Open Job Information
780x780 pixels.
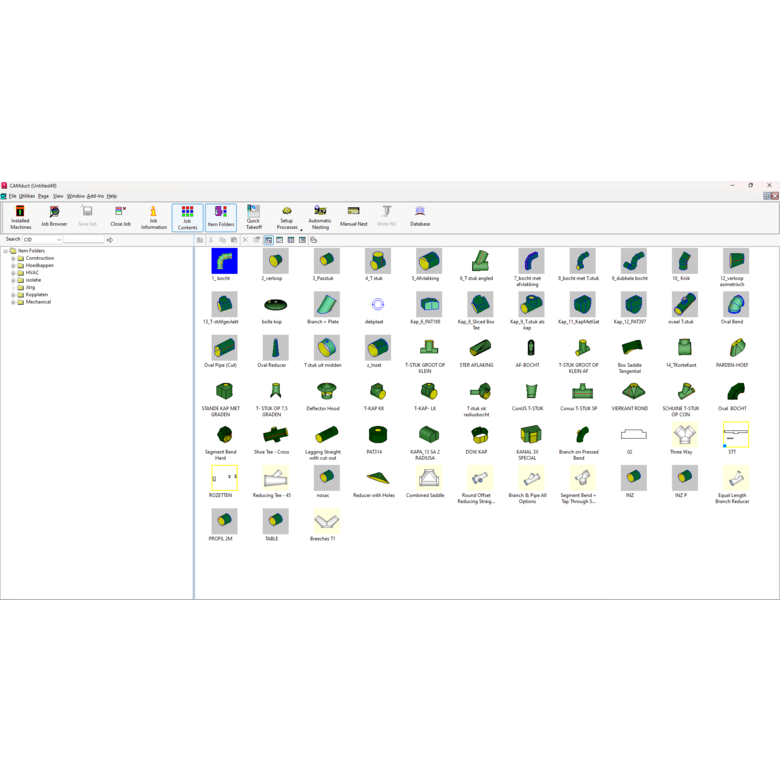pos(154,217)
